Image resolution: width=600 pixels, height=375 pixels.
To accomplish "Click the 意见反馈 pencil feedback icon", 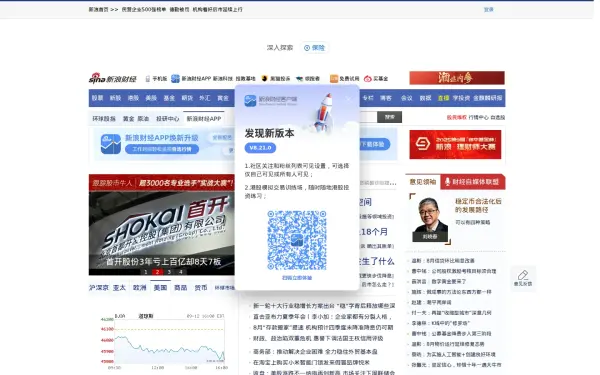I will (x=523, y=278).
